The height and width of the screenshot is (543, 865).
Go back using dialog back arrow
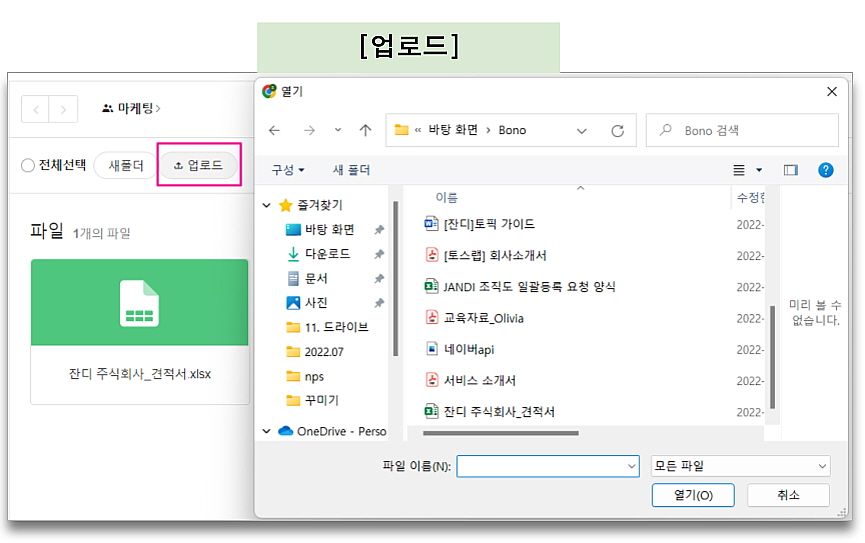click(x=275, y=130)
